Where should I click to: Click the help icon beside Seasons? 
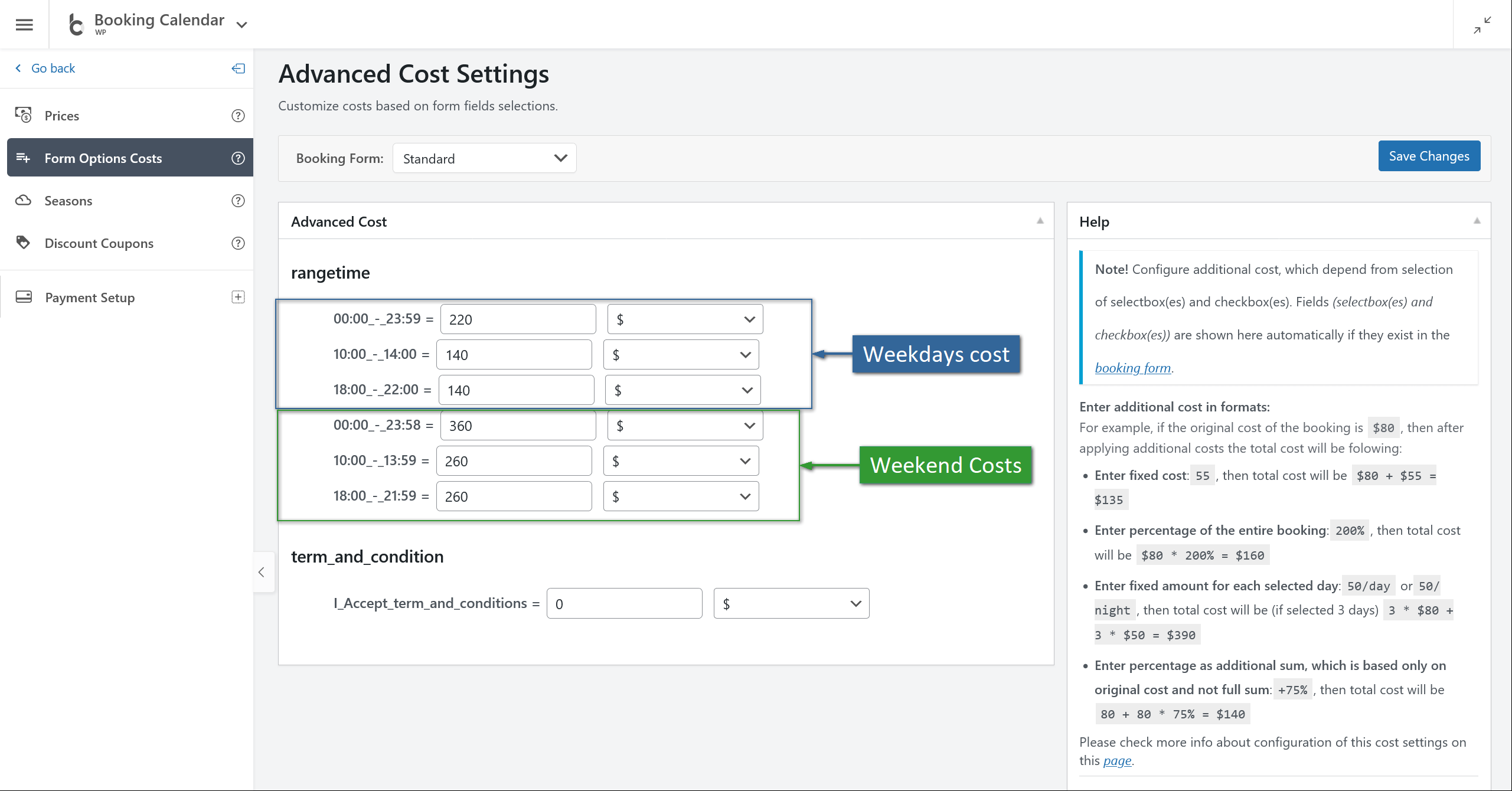(238, 201)
